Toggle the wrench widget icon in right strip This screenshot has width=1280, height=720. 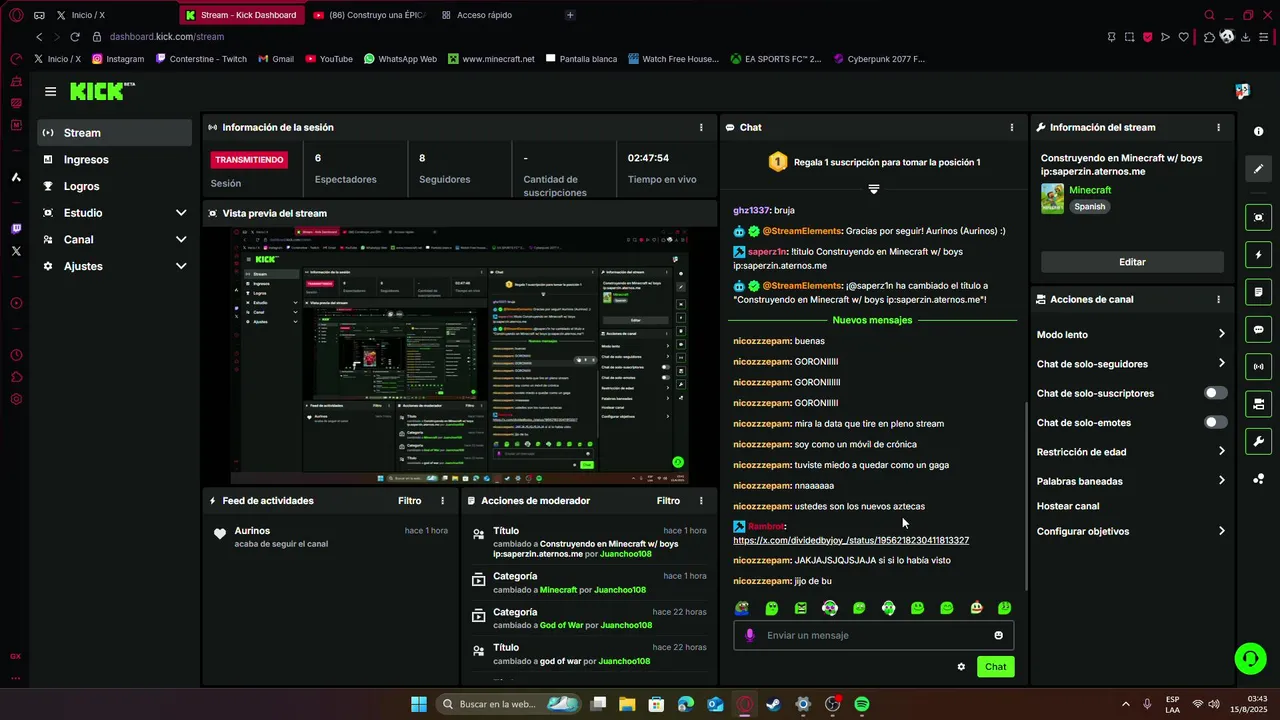point(1258,441)
